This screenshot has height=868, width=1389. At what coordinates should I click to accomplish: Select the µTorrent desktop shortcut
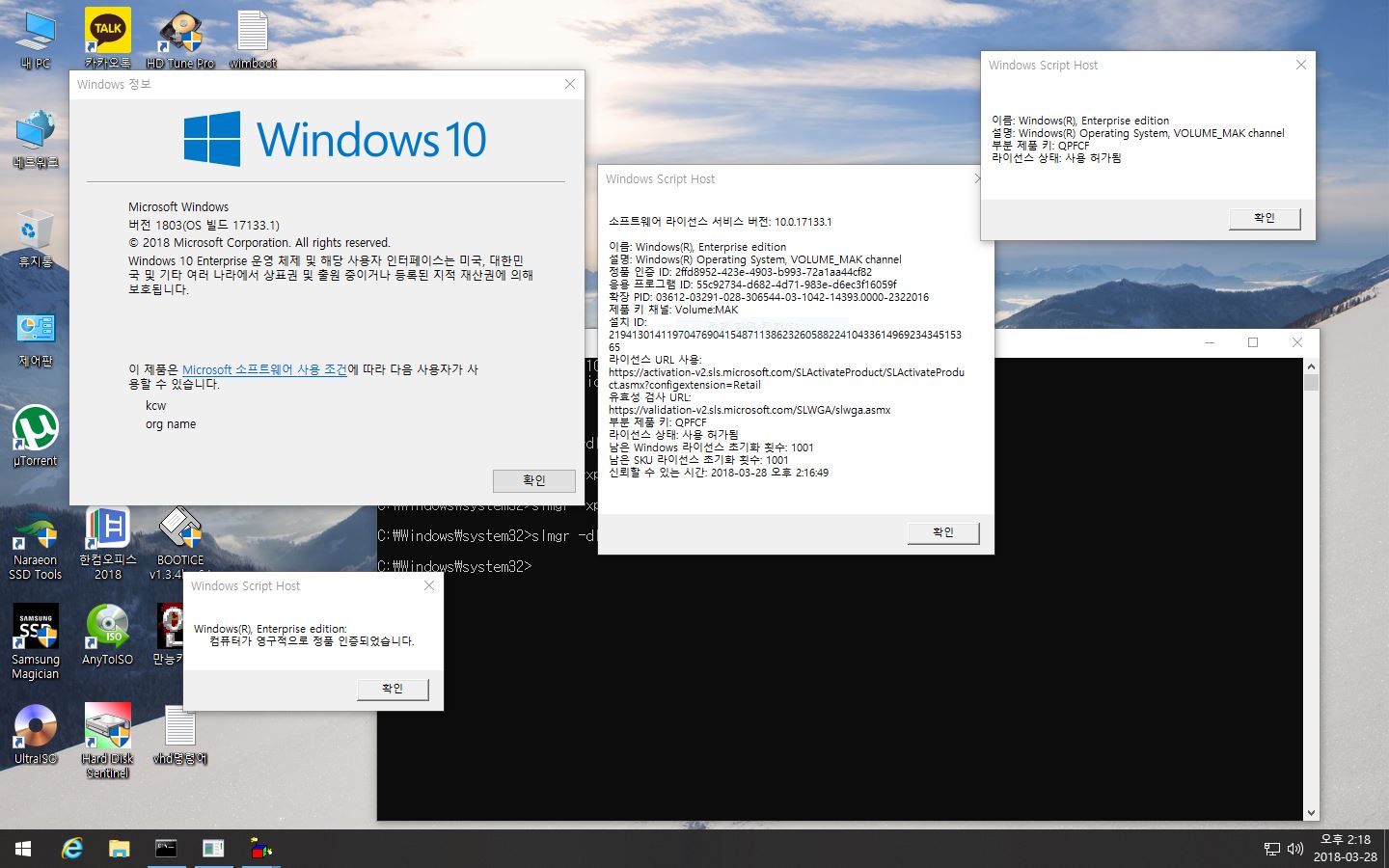coord(36,436)
